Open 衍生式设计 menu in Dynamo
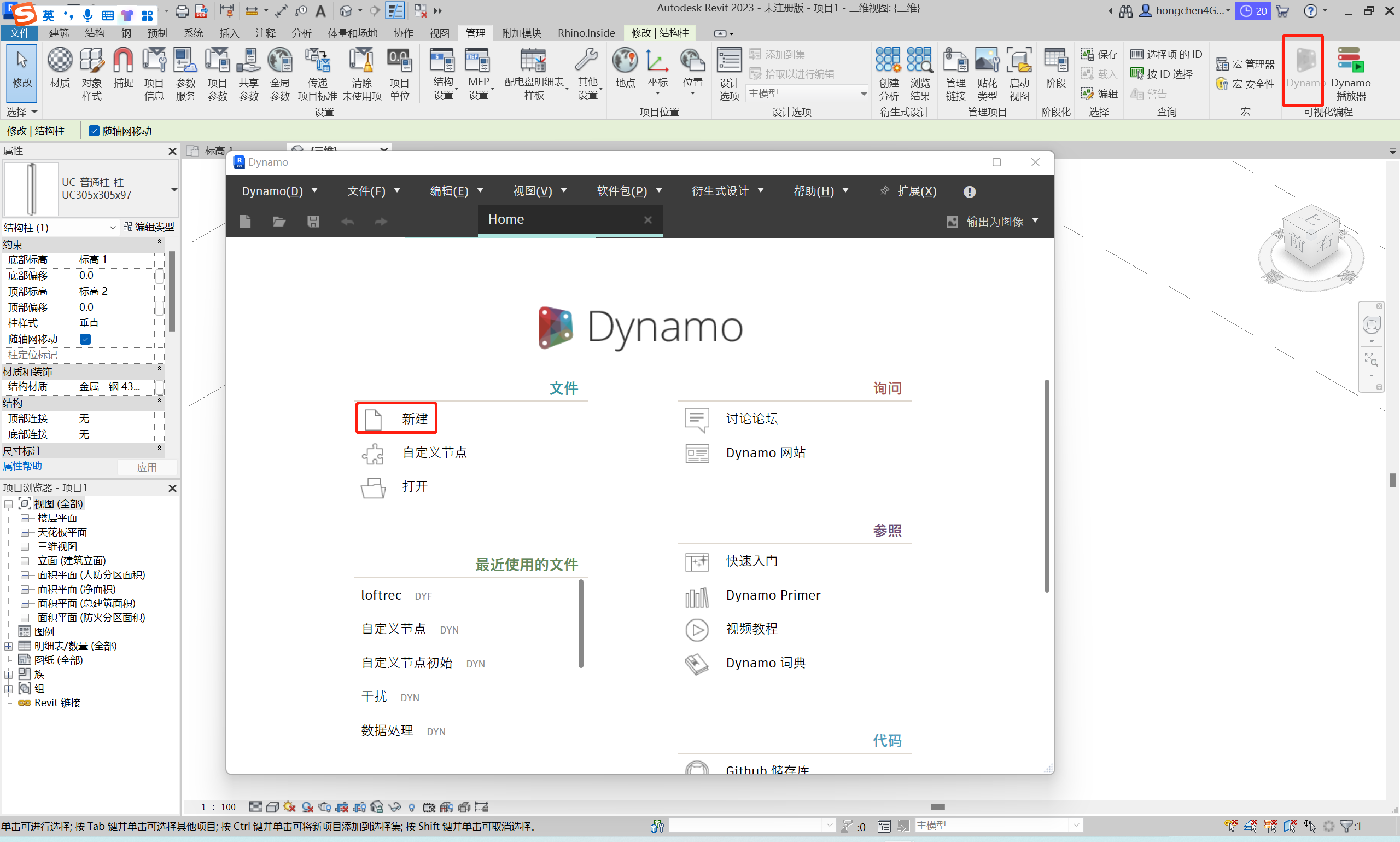This screenshot has height=842, width=1400. pyautogui.click(x=727, y=191)
